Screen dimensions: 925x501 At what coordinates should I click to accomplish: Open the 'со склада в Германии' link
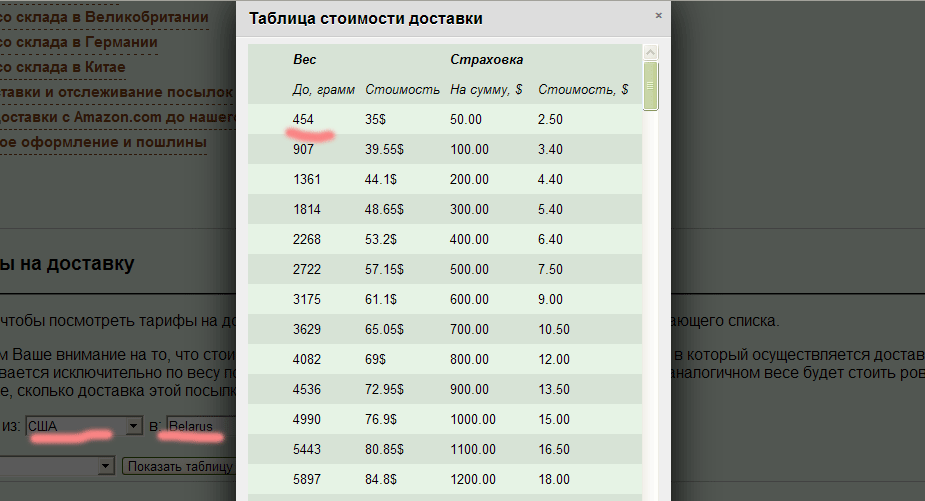coord(78,43)
